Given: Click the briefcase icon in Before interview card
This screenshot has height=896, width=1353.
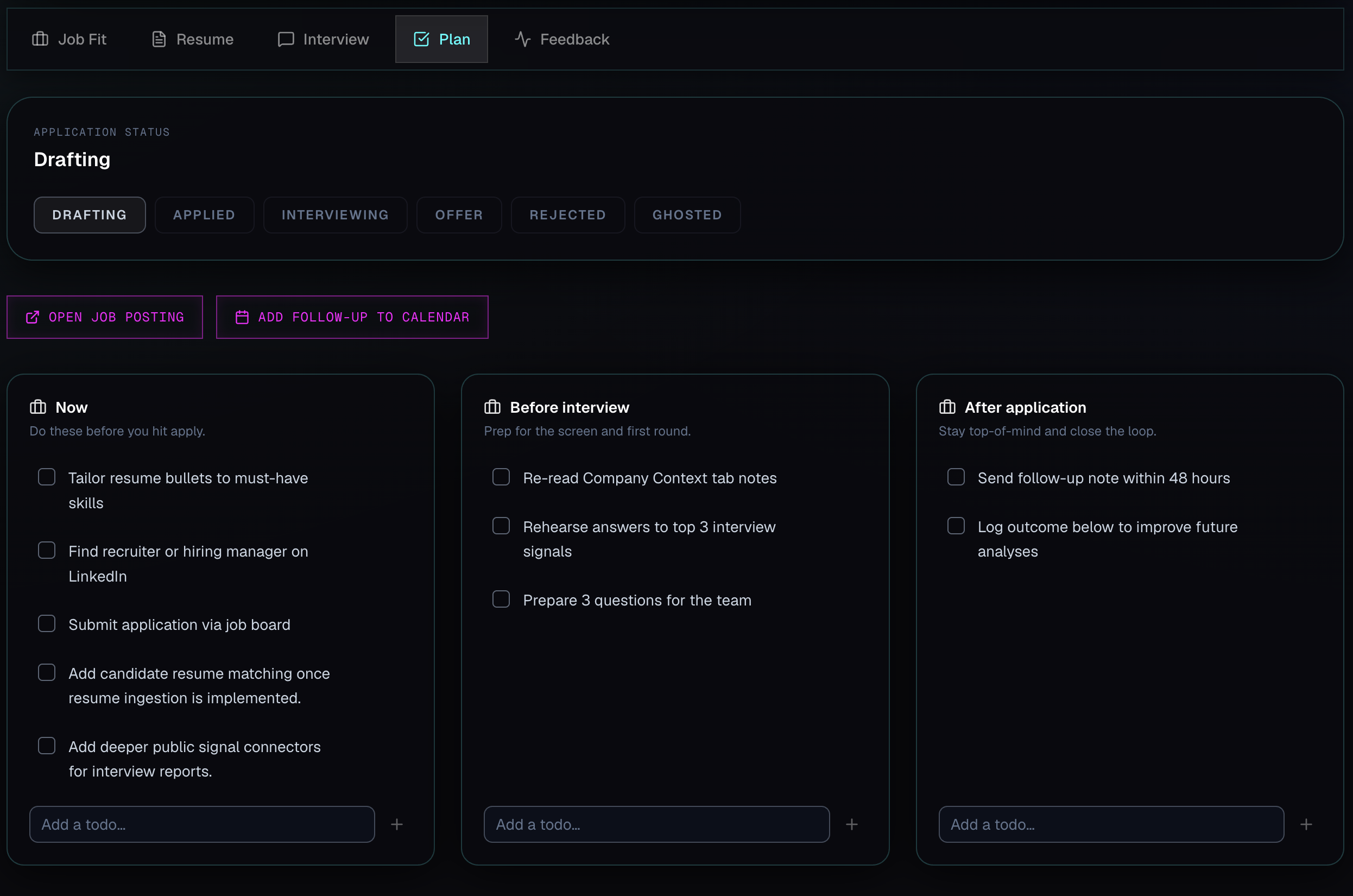Looking at the screenshot, I should click(x=492, y=407).
